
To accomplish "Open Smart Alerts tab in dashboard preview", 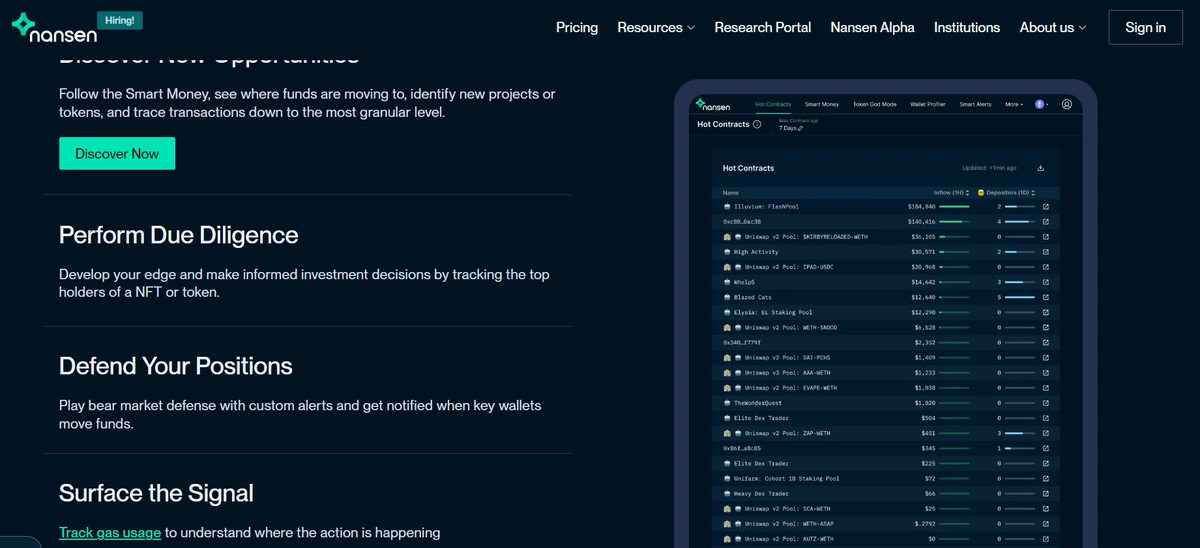I will click(x=976, y=104).
